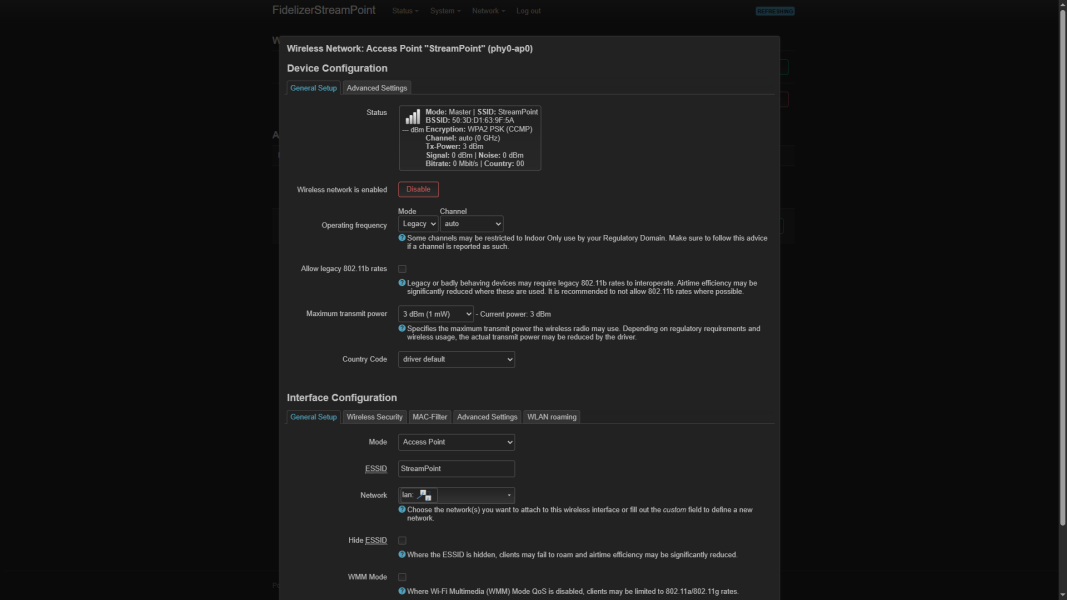Enable Allow legacy 802.11b rates checkbox
The height and width of the screenshot is (600, 1067).
(402, 269)
